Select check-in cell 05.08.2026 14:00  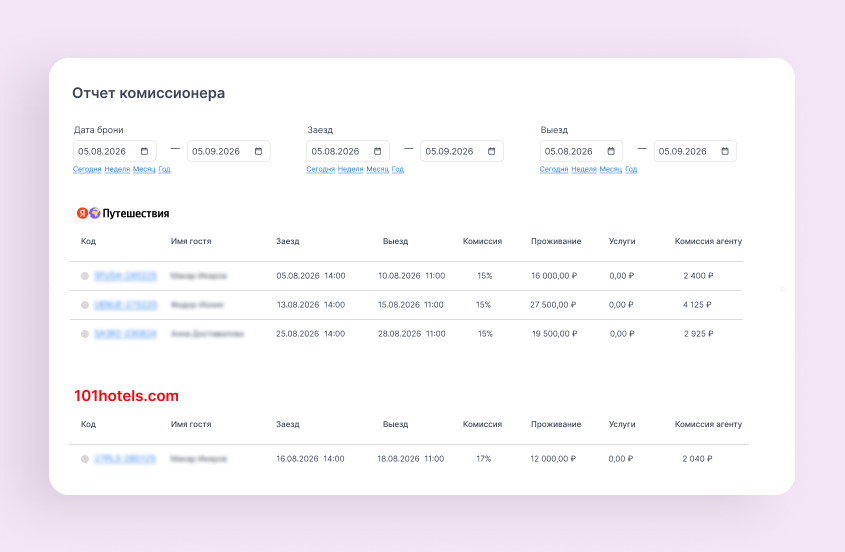311,276
